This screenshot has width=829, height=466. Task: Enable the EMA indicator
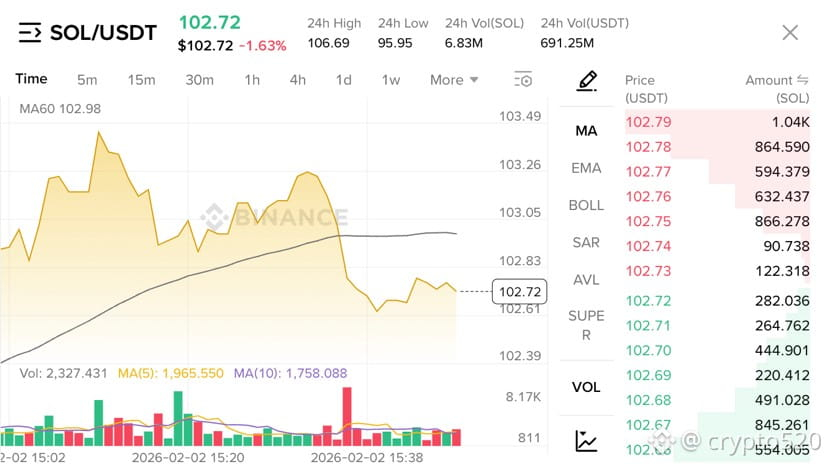point(586,168)
